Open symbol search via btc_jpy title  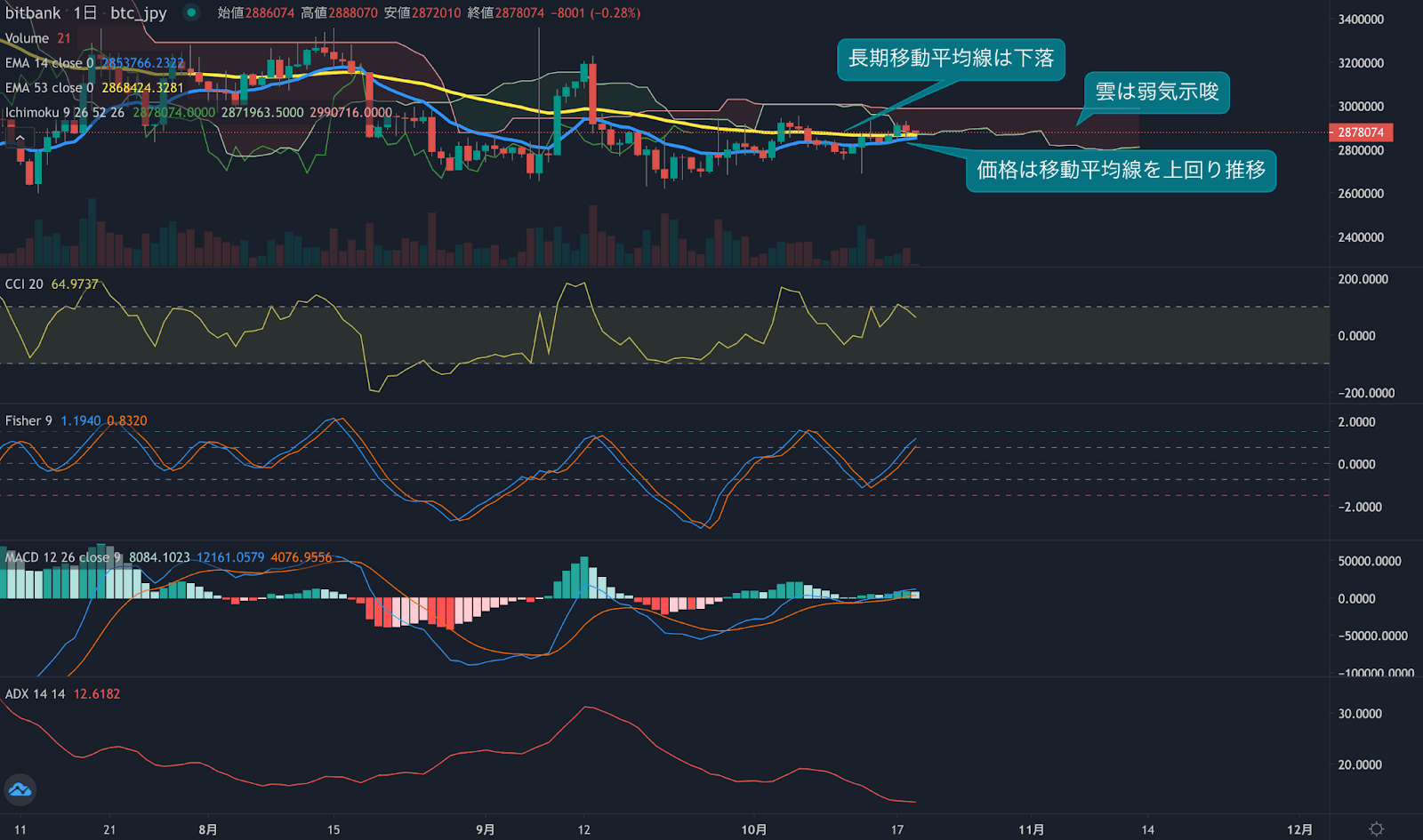point(138,12)
